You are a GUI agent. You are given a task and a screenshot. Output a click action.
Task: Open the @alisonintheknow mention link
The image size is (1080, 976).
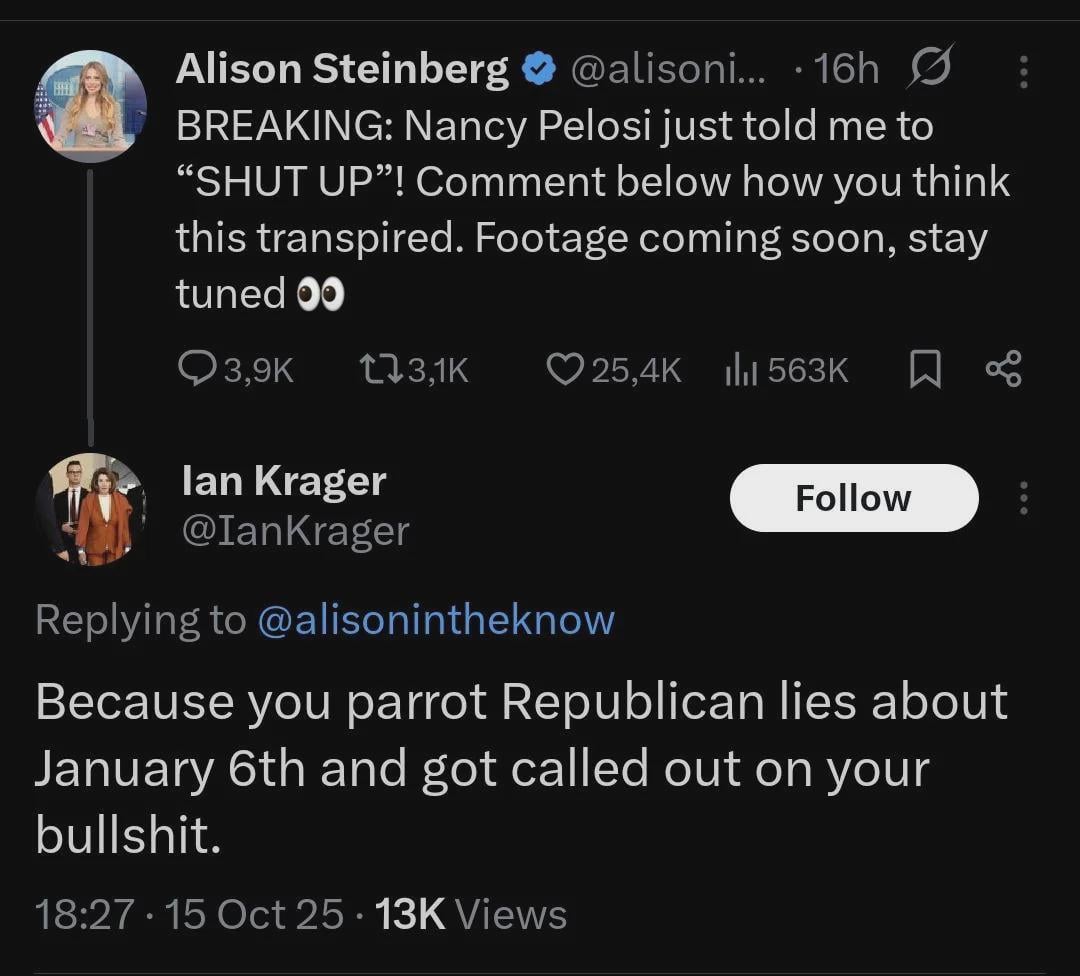coord(436,620)
